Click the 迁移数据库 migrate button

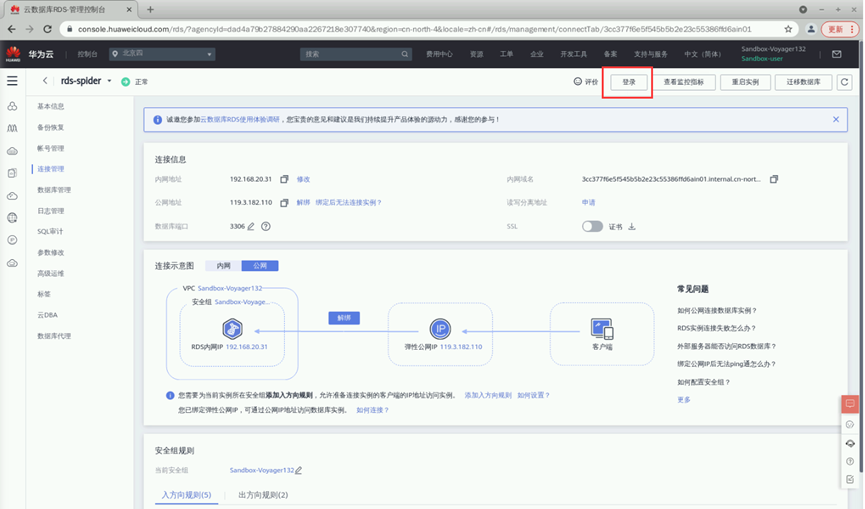click(803, 82)
